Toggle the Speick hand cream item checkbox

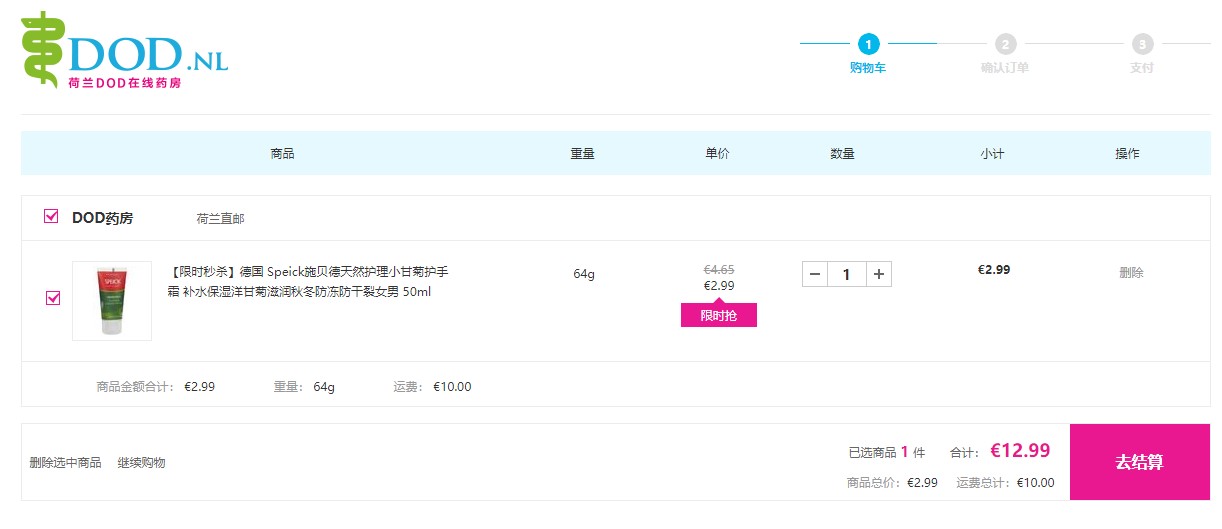coord(53,298)
